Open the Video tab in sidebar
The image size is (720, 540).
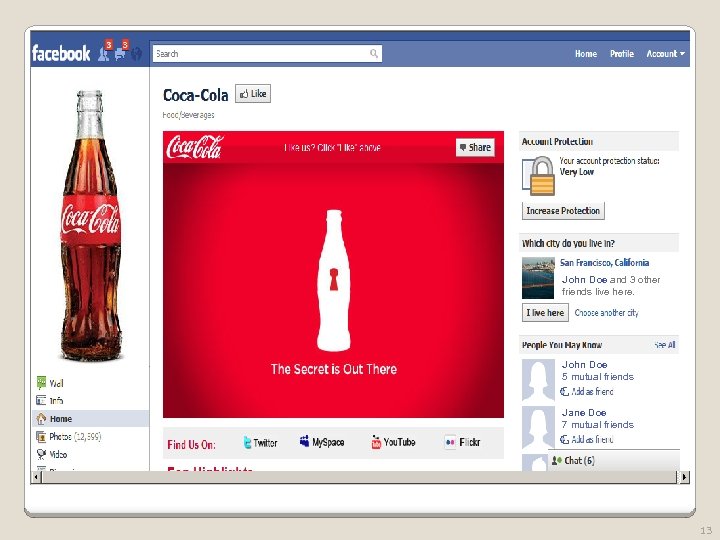[58, 454]
